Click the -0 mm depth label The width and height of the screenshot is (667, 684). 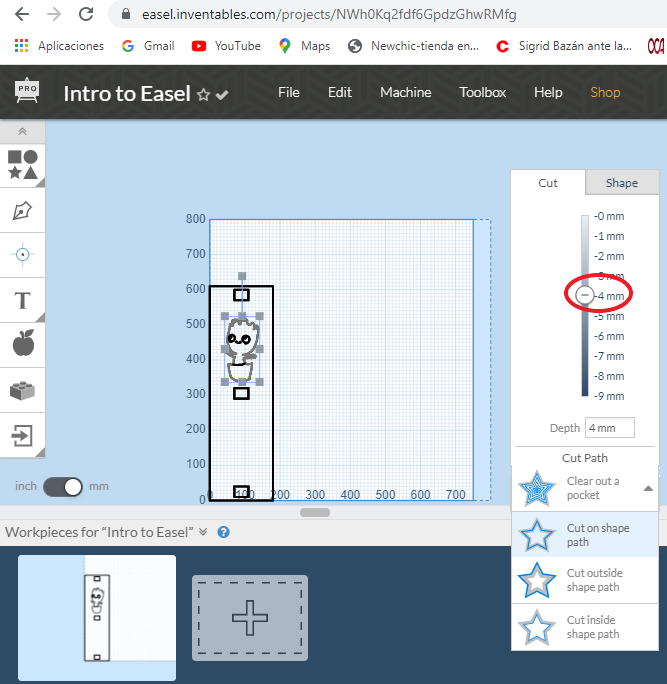tap(609, 216)
